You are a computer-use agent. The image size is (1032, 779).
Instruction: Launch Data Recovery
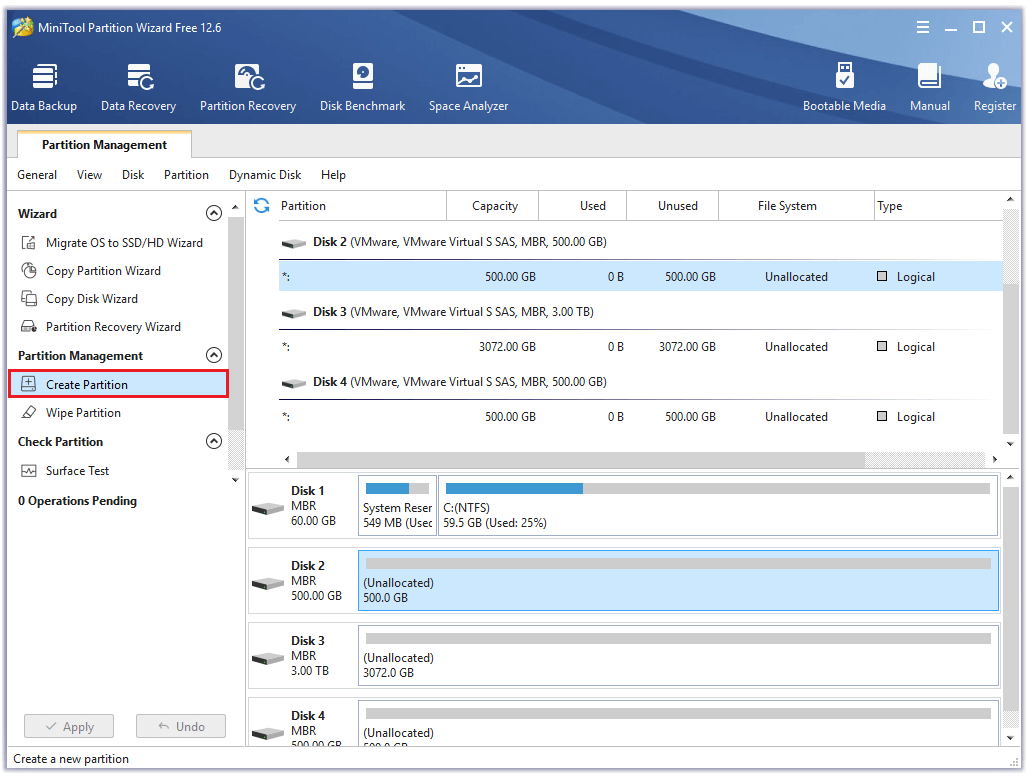[137, 86]
